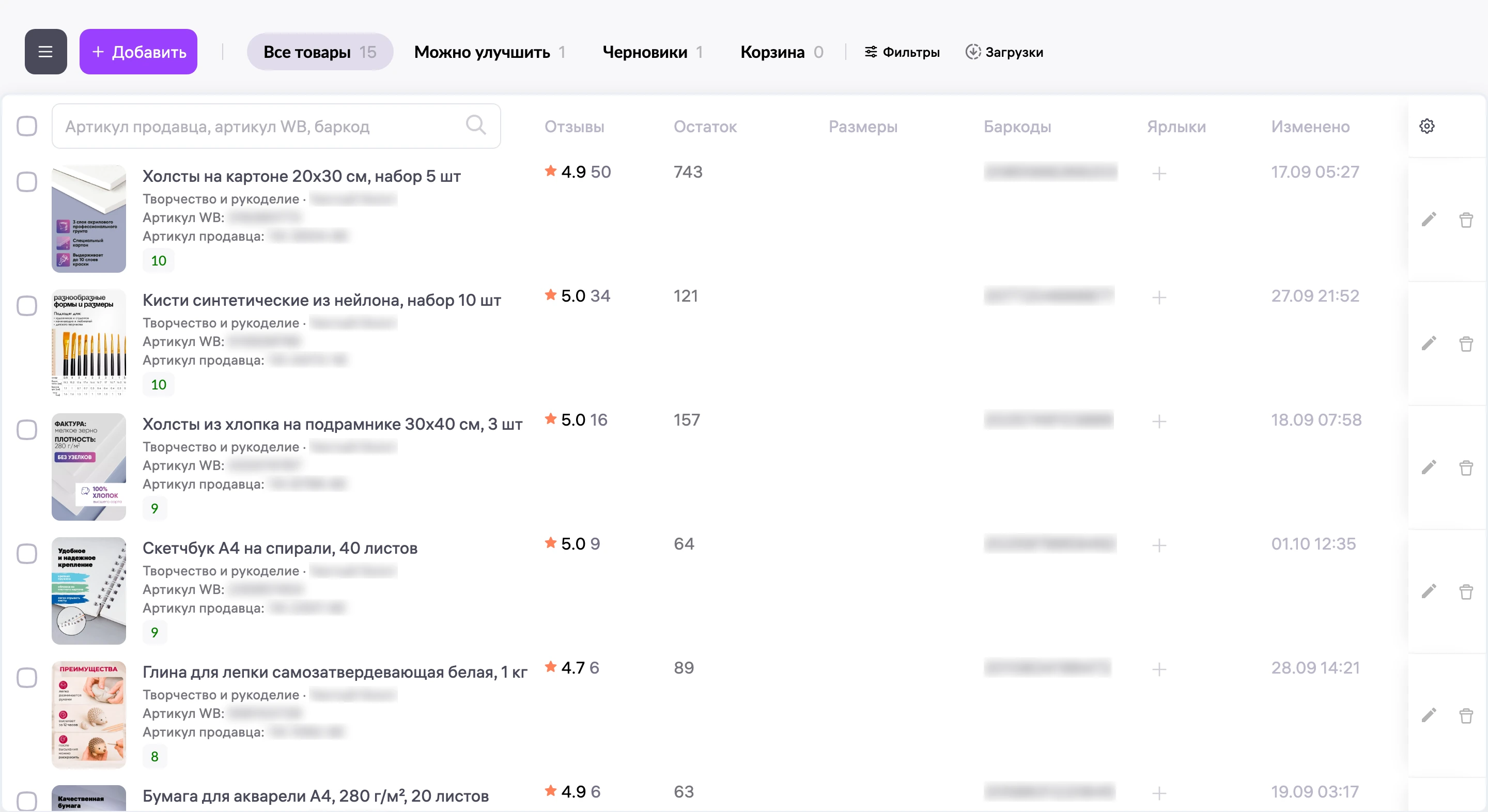Open the Черновики tab
The width and height of the screenshot is (1488, 812).
[653, 52]
